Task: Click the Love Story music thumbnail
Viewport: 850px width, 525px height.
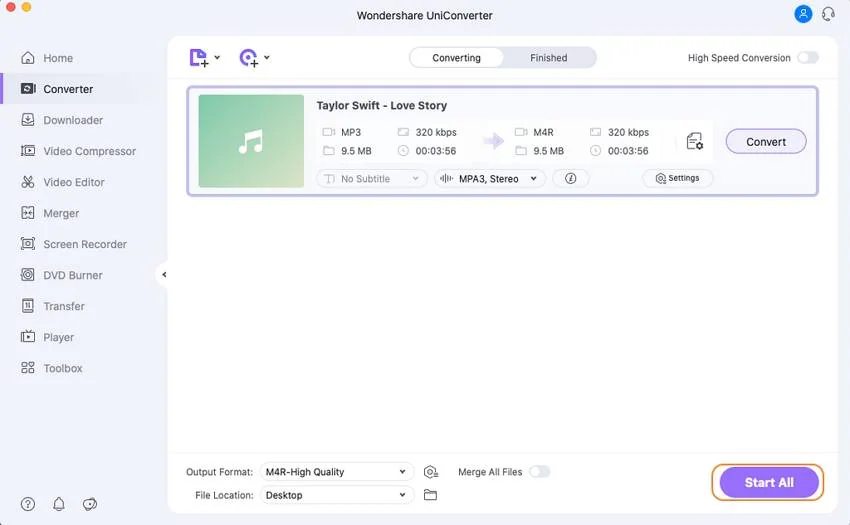Action: (x=251, y=141)
